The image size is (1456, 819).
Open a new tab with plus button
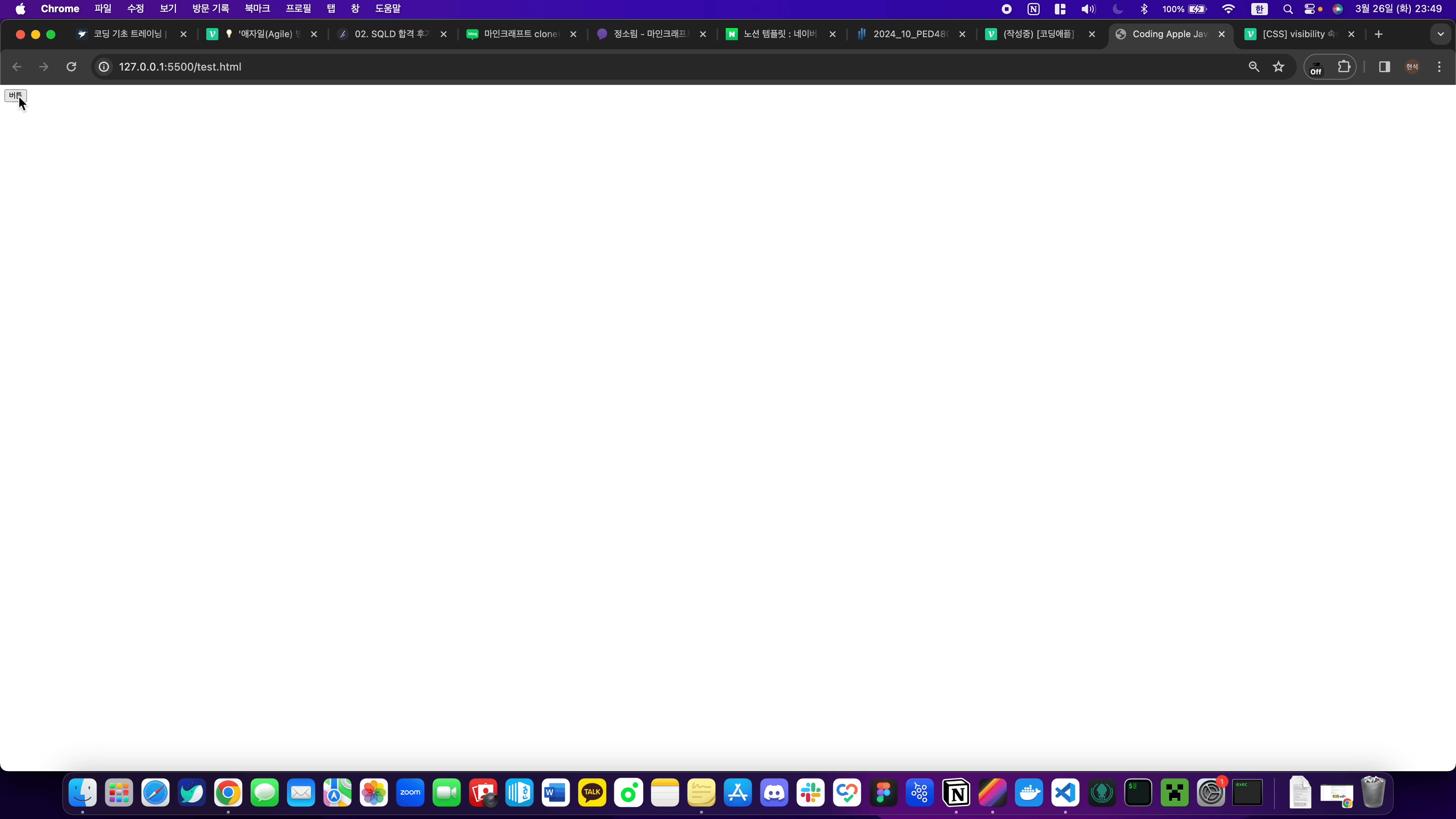[x=1379, y=34]
